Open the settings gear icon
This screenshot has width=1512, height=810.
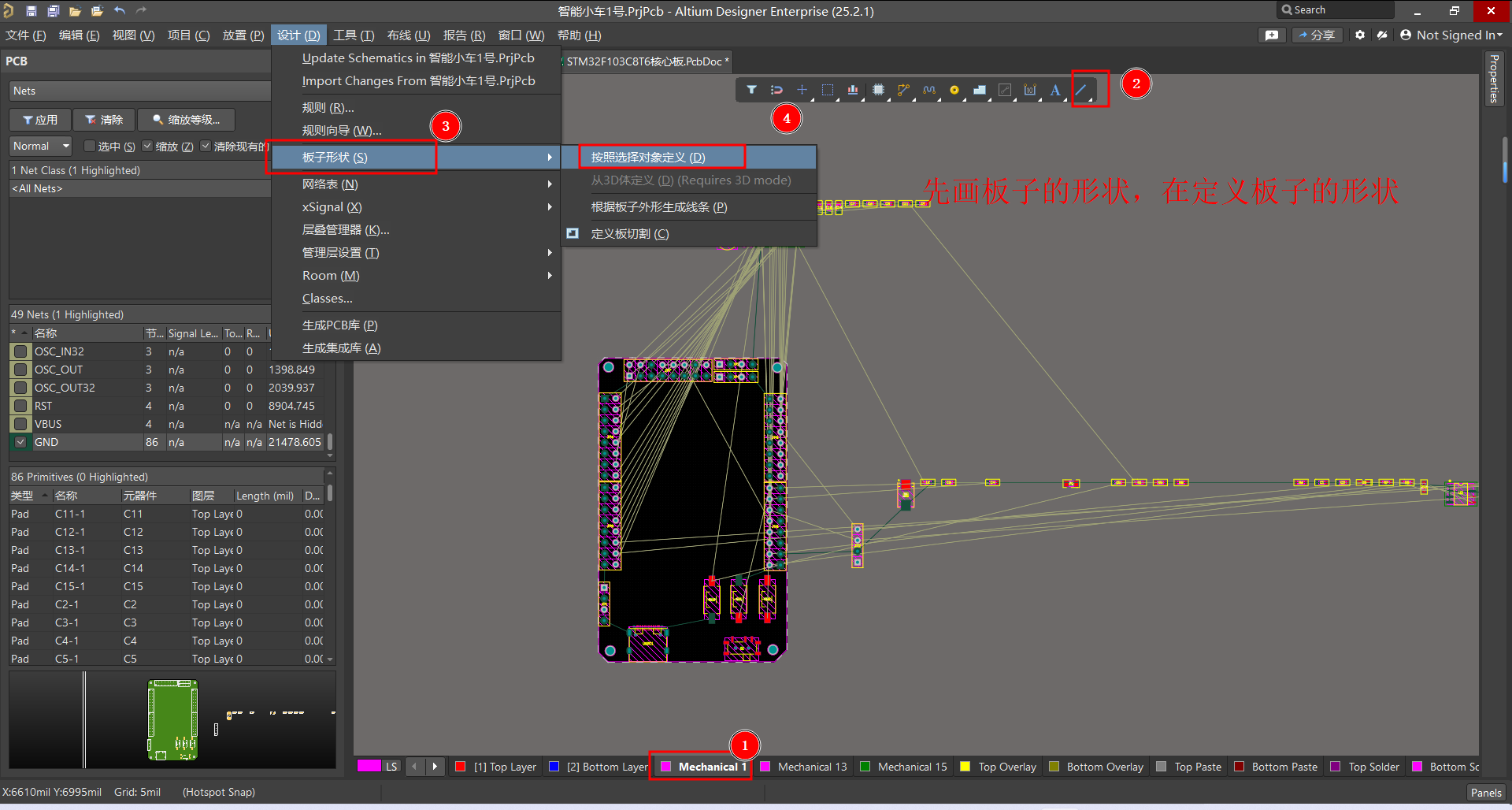pos(1360,35)
